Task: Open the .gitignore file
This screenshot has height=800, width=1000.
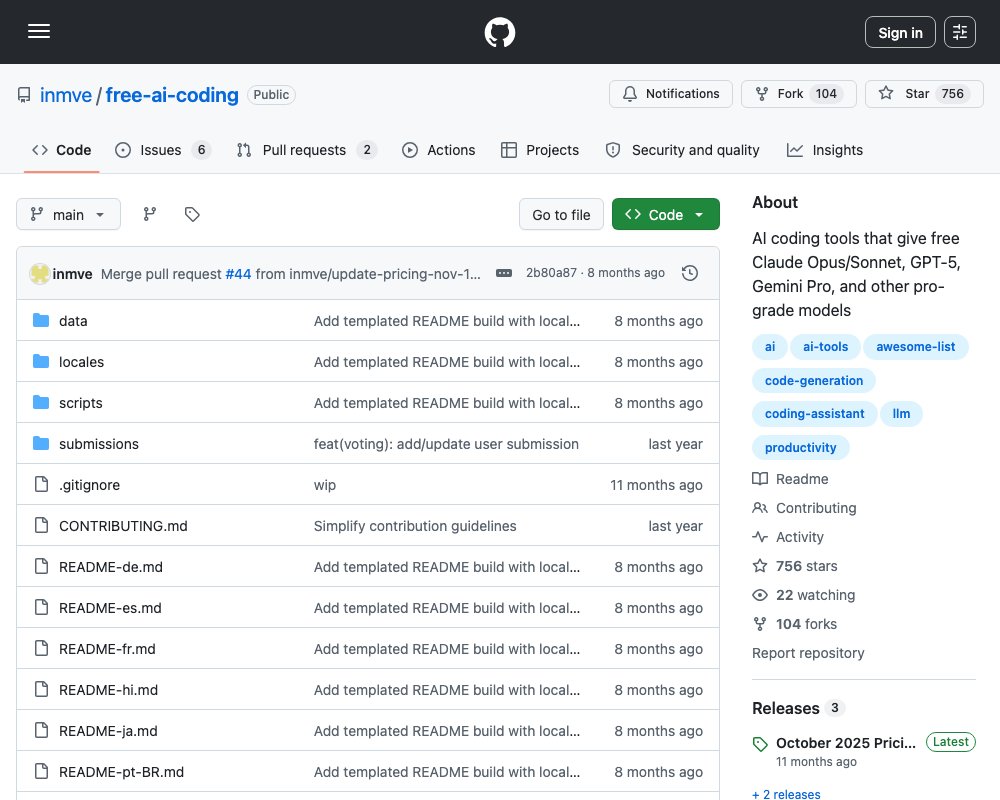Action: (89, 485)
